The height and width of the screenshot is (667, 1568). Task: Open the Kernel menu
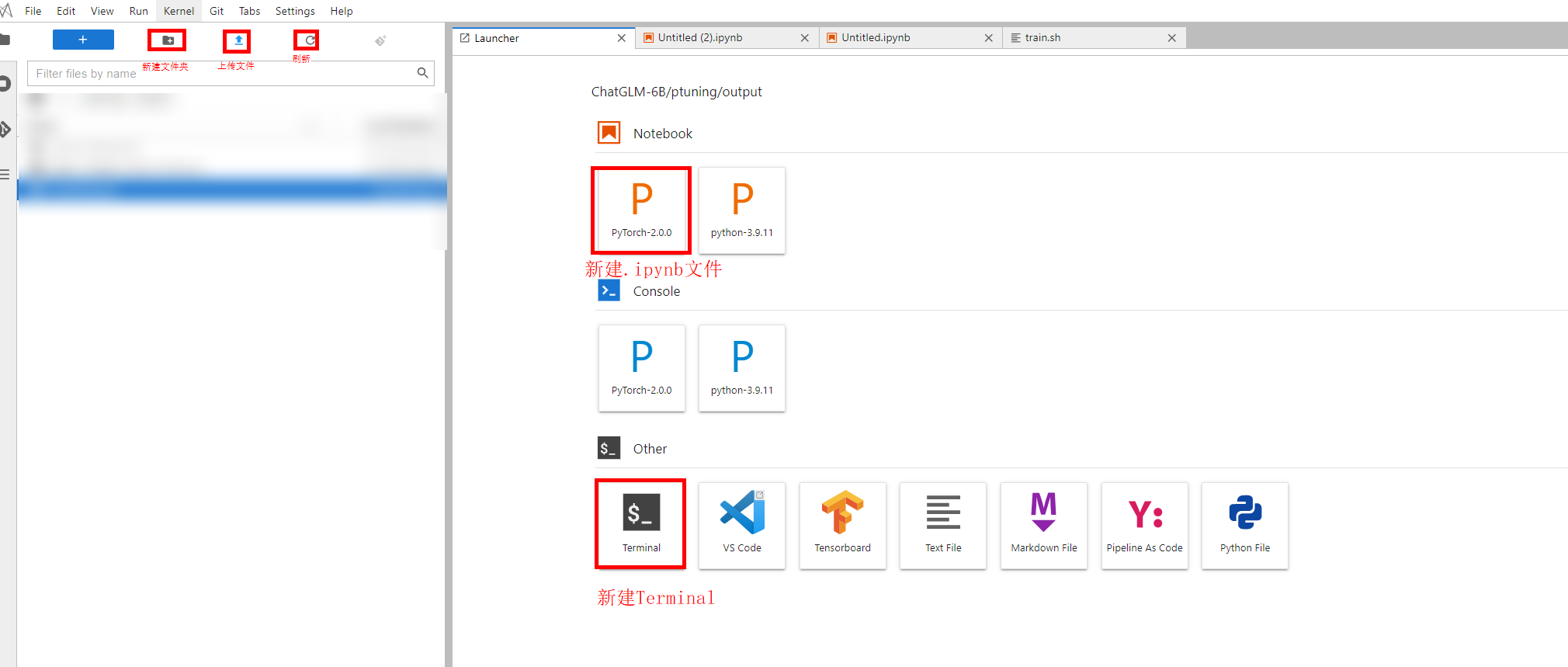point(179,11)
